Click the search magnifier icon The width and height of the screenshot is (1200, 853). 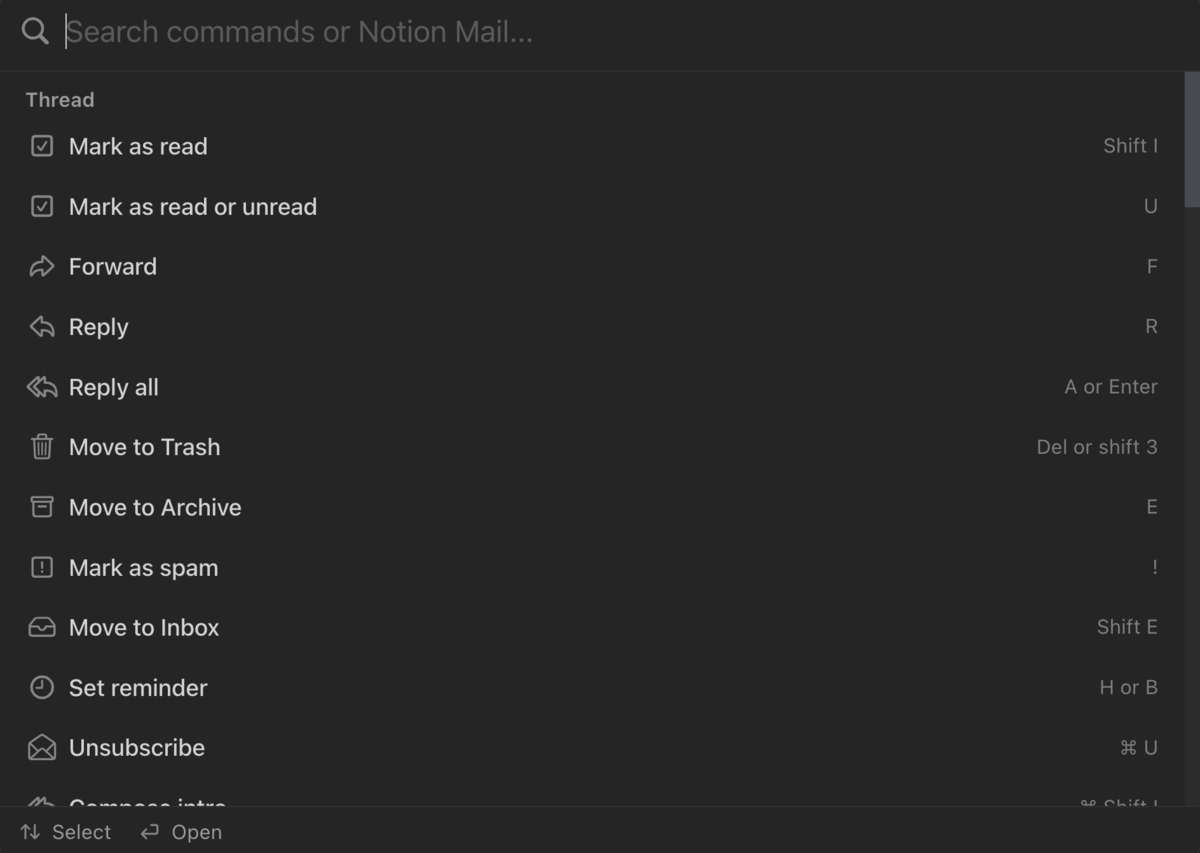35,31
